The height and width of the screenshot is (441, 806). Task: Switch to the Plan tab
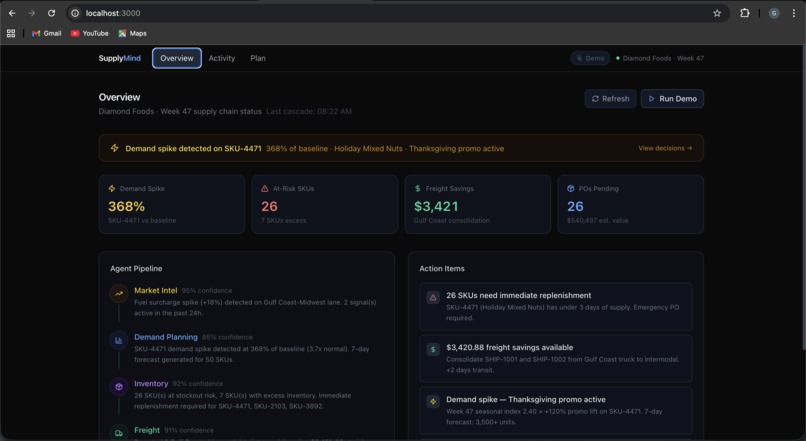click(258, 58)
